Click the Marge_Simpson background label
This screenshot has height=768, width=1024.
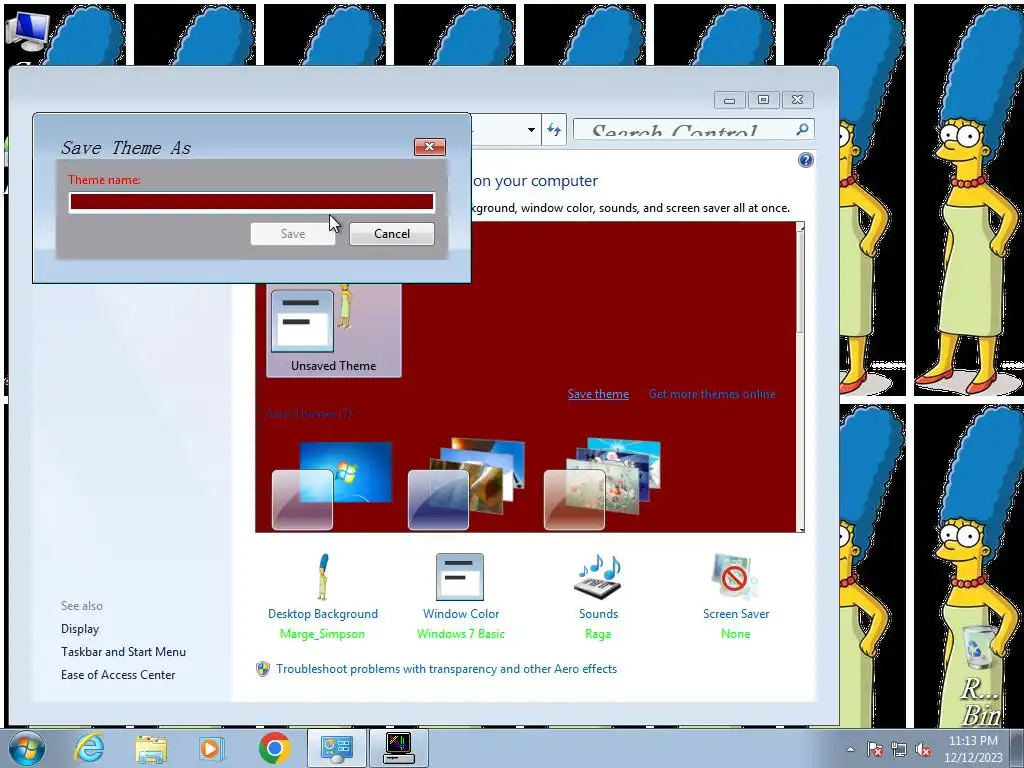click(323, 633)
